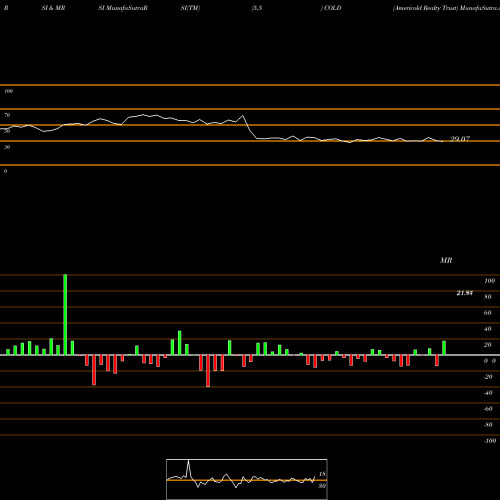Click the -20 label on MR axis

(x=488, y=377)
